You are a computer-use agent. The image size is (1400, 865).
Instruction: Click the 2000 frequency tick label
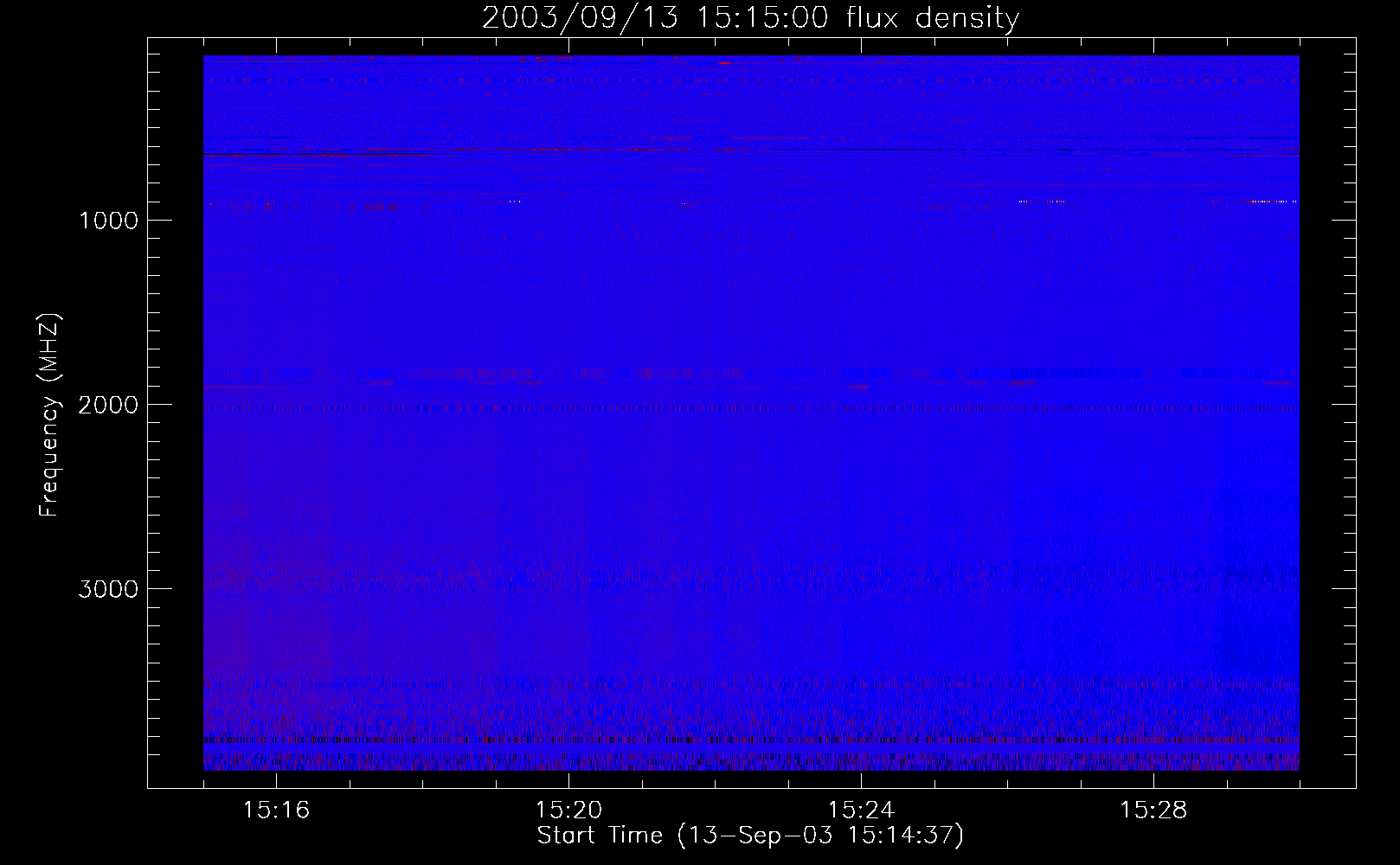pos(108,405)
